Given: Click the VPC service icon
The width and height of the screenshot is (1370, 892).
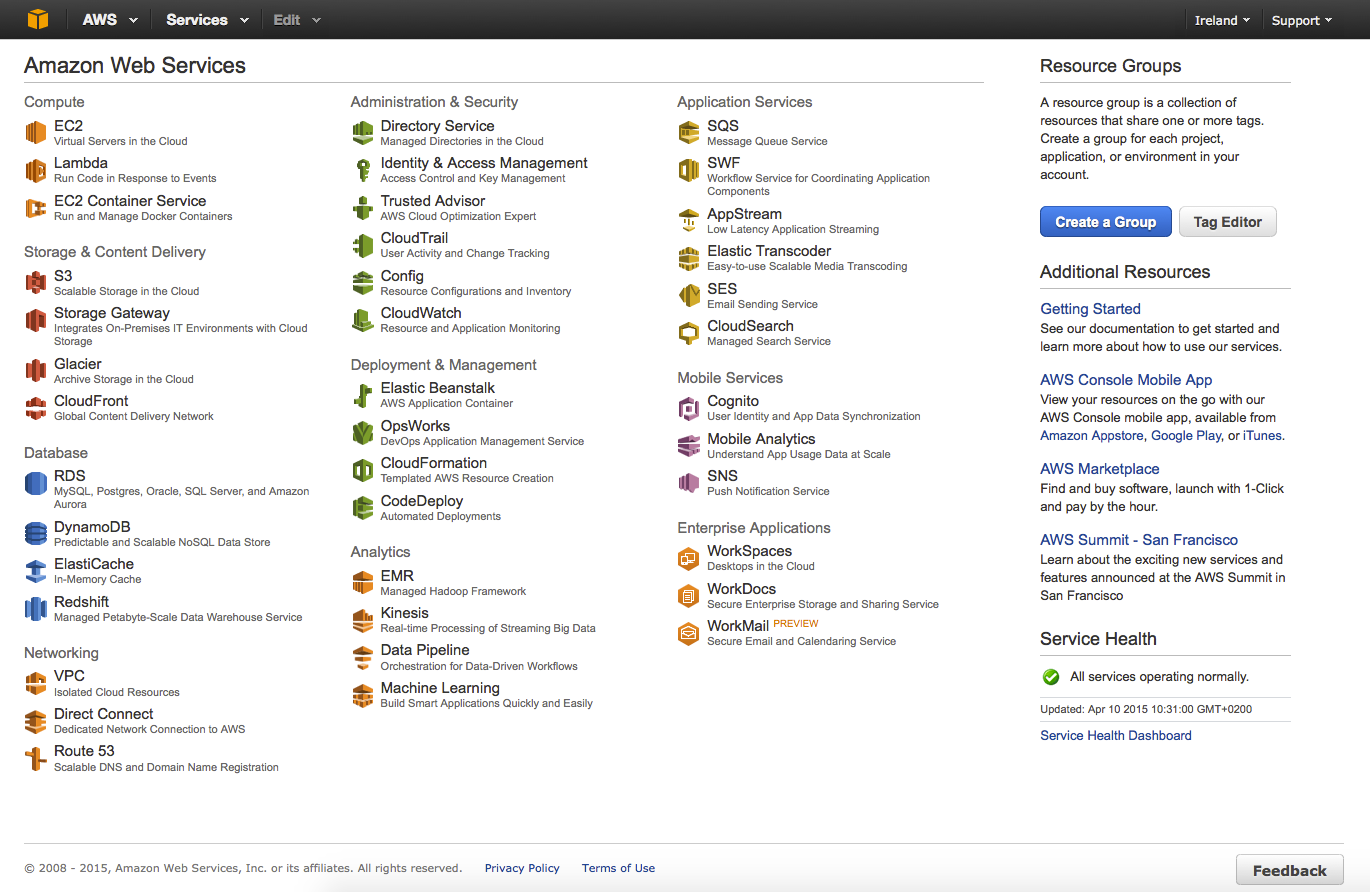Looking at the screenshot, I should (x=36, y=683).
